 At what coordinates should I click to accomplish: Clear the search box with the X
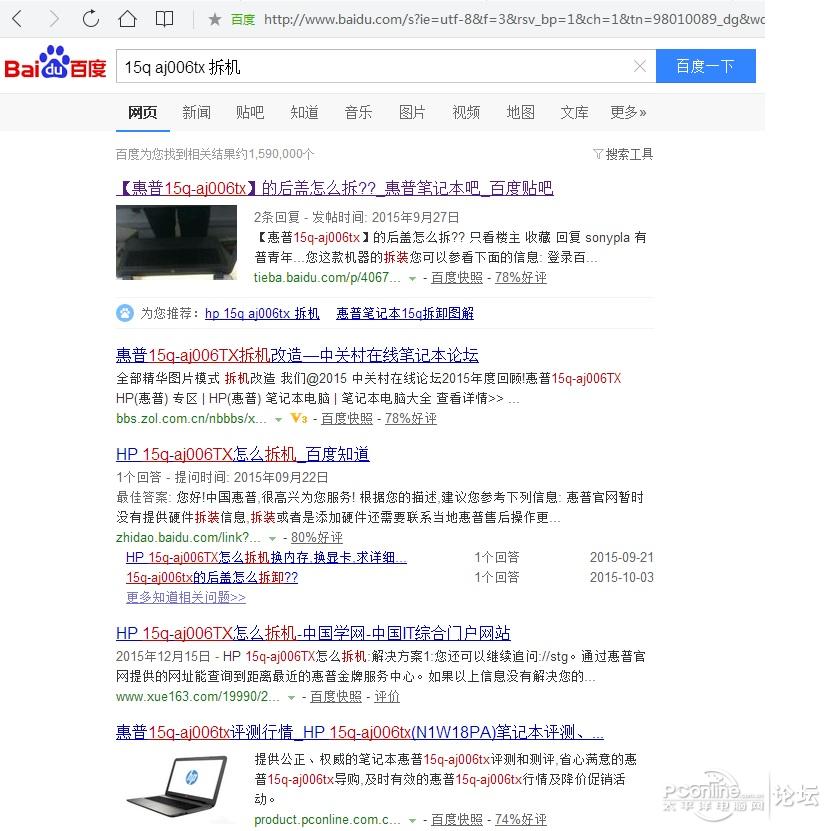click(x=640, y=66)
